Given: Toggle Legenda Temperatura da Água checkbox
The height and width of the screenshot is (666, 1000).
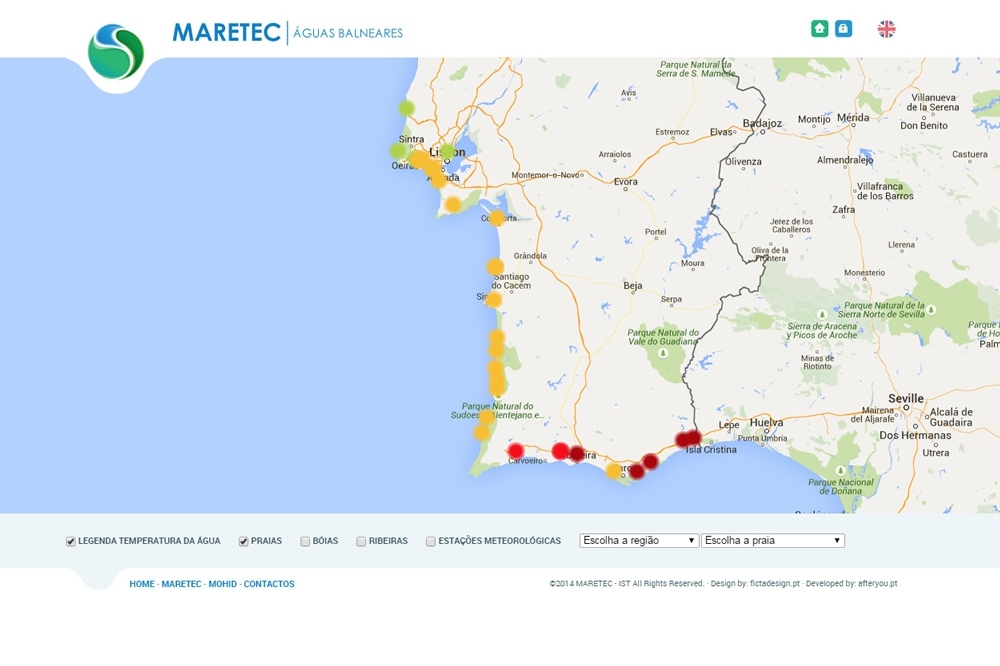Looking at the screenshot, I should click(x=71, y=542).
